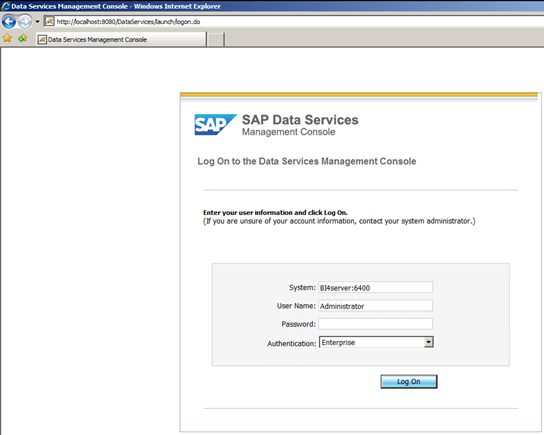Click the browser Forward arrow button
544x435 pixels.
point(25,22)
